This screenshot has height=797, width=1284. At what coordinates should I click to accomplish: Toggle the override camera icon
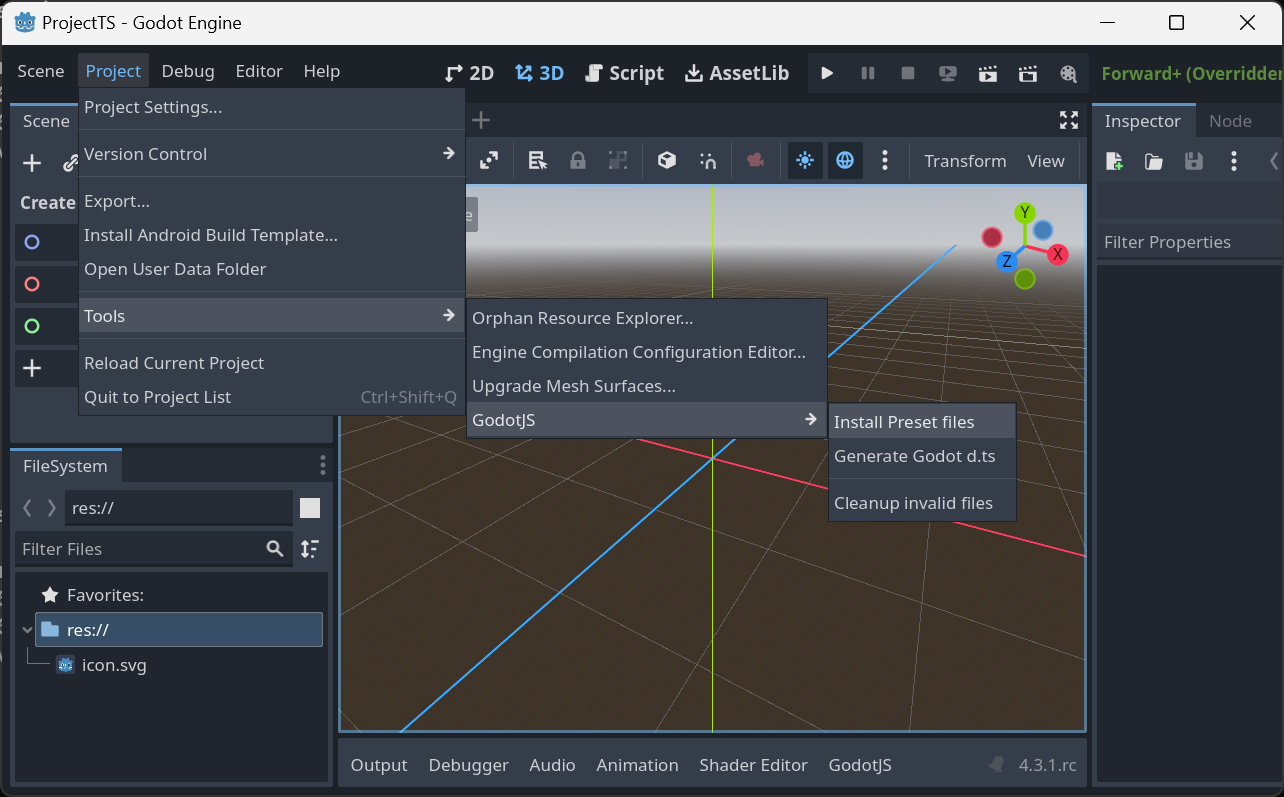tap(755, 160)
